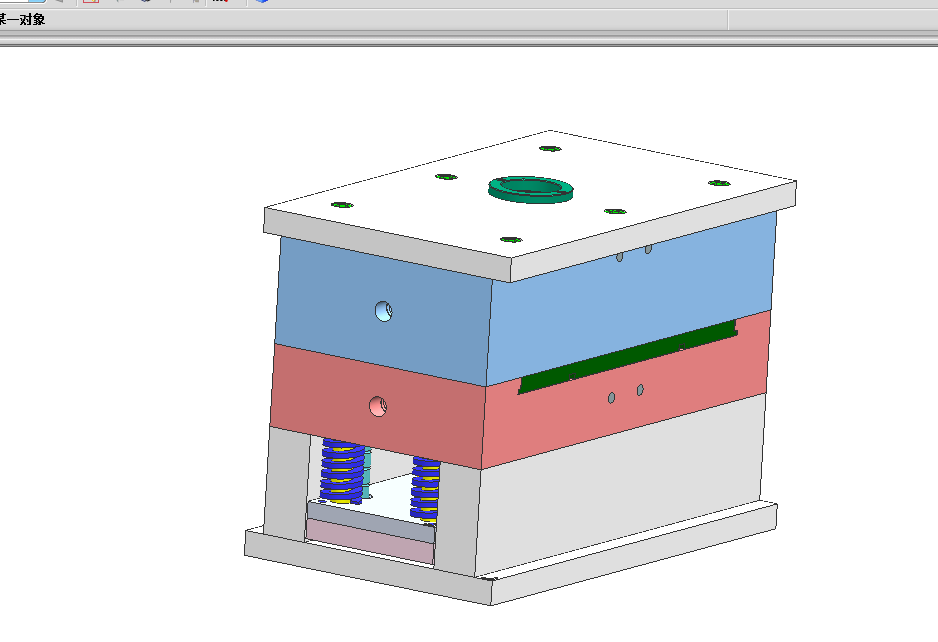Select the pink ejector base plate

tap(370, 541)
